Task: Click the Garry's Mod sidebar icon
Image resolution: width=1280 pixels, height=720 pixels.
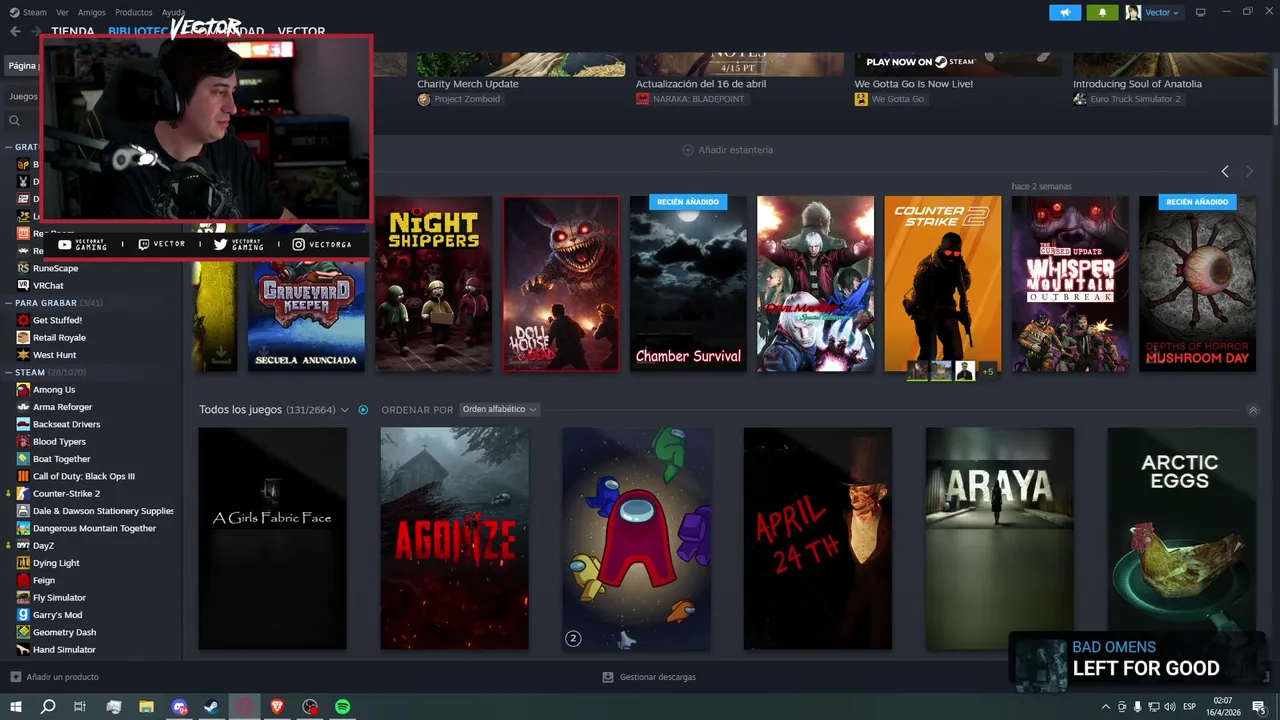Action: coord(23,615)
